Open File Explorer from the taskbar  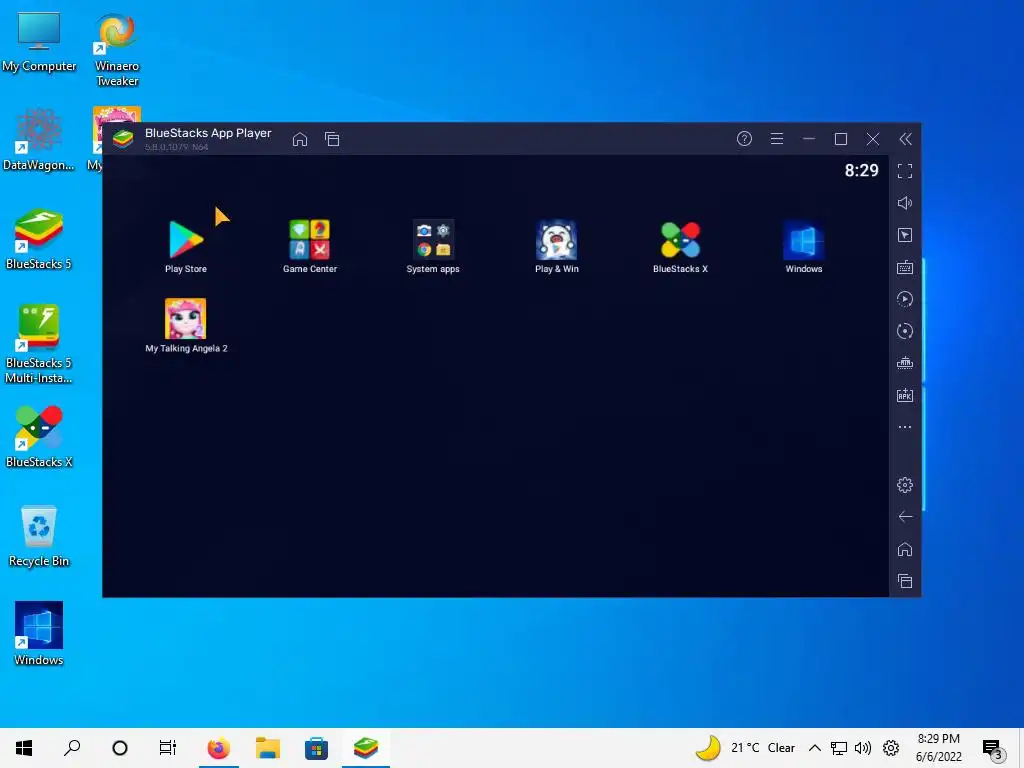point(267,748)
